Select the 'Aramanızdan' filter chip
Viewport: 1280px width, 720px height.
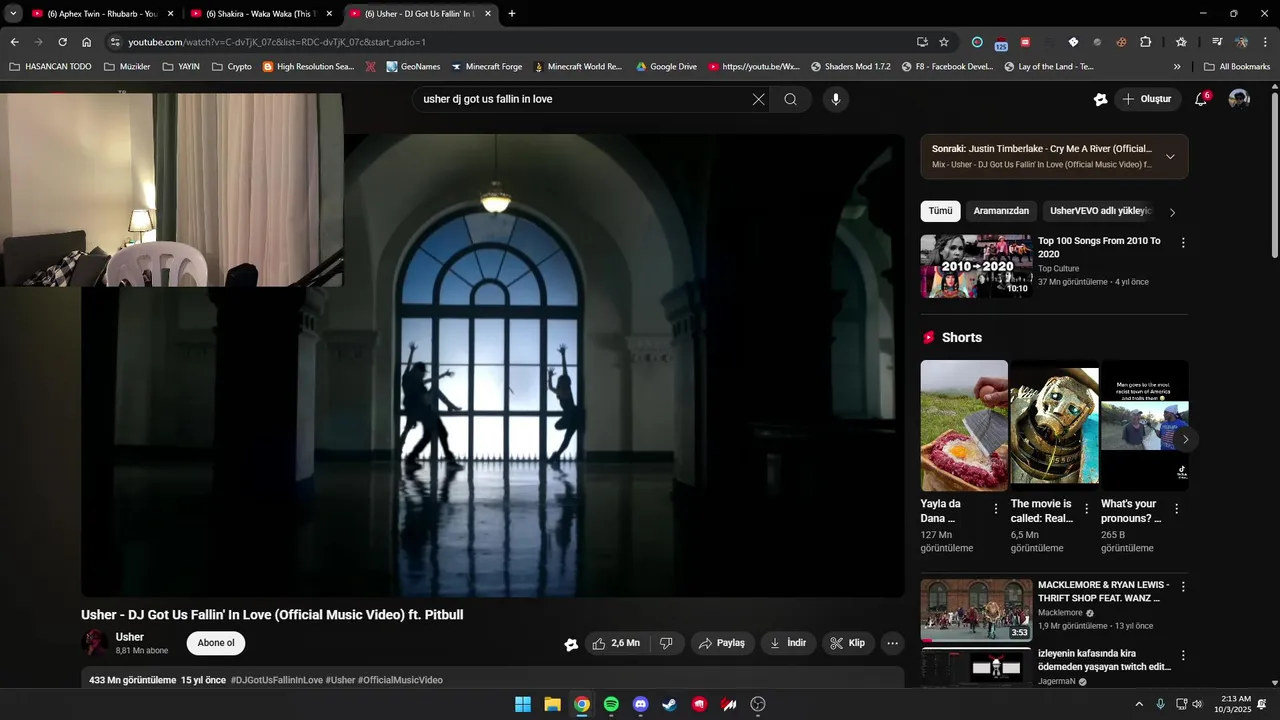coord(1001,211)
